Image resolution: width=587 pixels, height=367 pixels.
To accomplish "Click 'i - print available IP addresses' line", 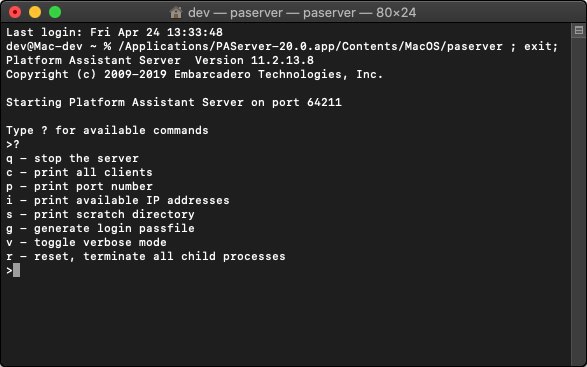I will [118, 200].
